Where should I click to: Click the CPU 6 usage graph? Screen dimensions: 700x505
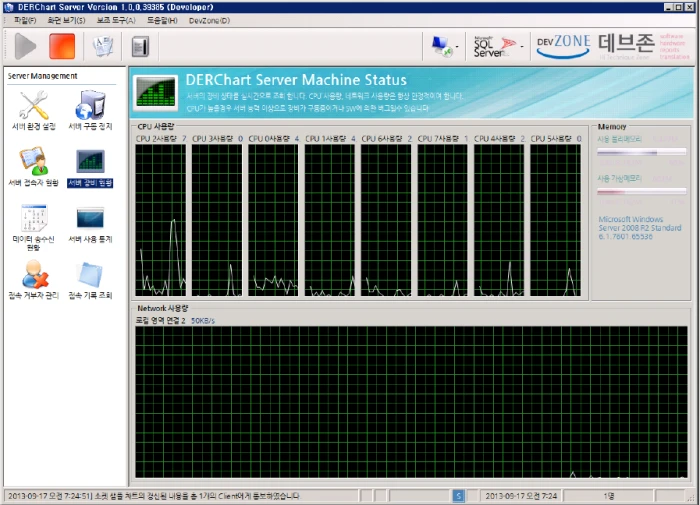click(x=386, y=220)
